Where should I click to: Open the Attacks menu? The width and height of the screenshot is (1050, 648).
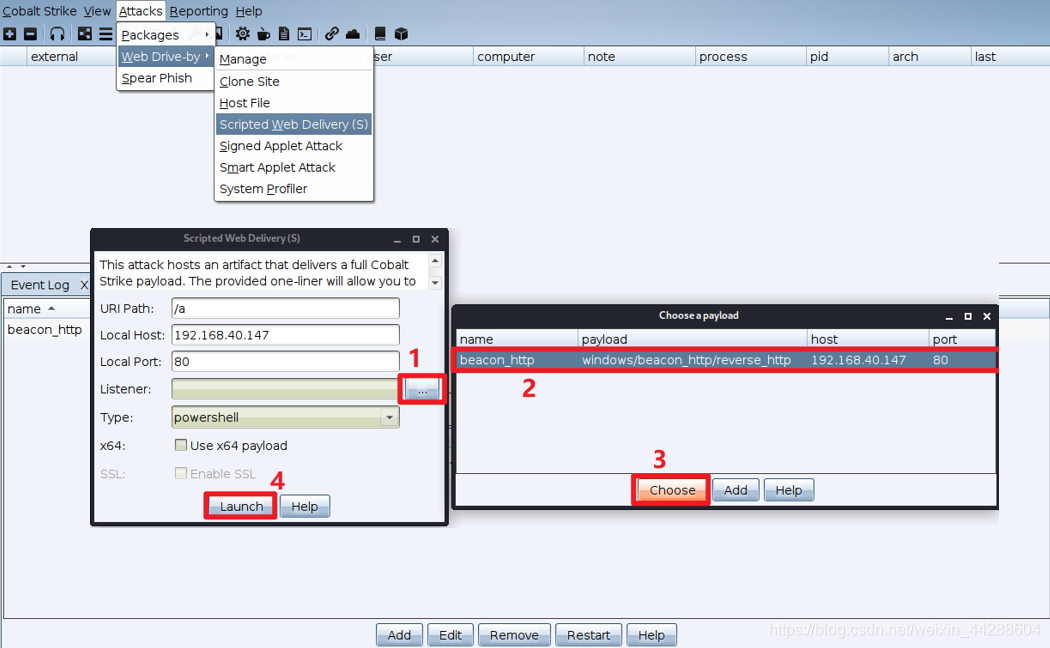click(x=141, y=11)
